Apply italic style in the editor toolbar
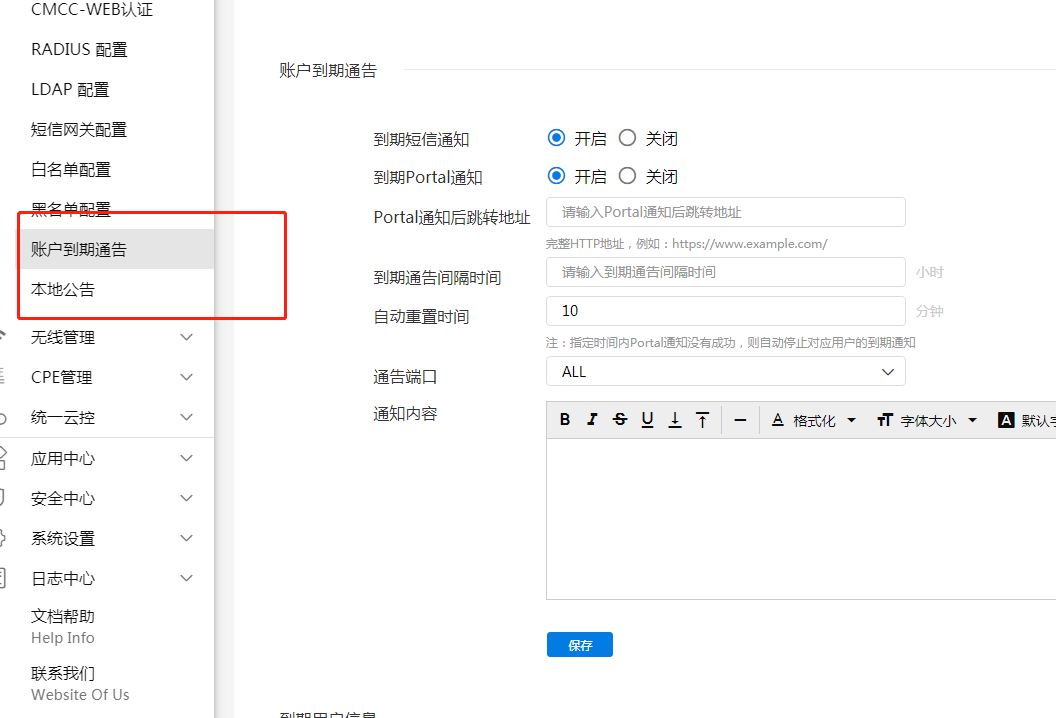This screenshot has height=718, width=1056. (592, 420)
